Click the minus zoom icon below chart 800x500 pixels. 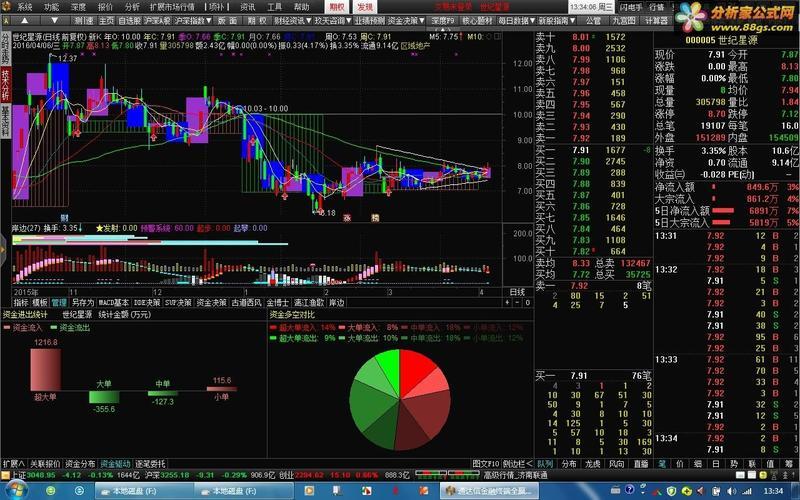(x=517, y=303)
